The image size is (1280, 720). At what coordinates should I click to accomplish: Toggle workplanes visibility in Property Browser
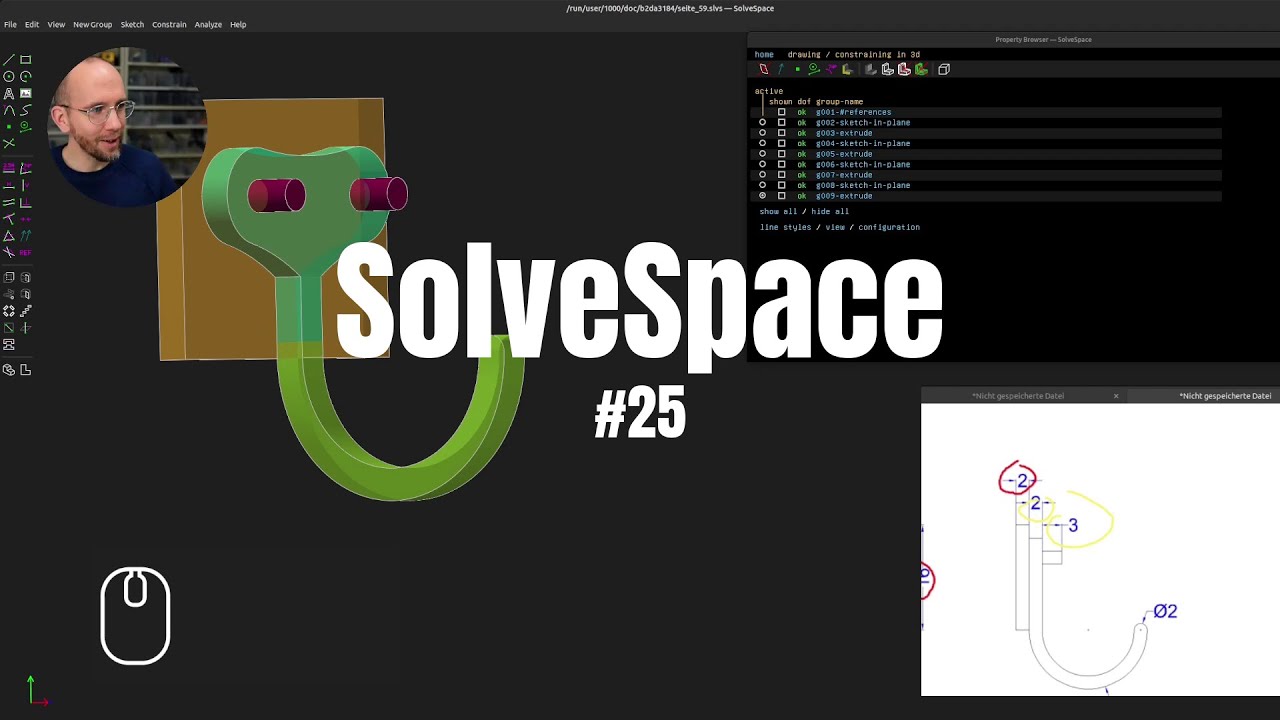(764, 69)
